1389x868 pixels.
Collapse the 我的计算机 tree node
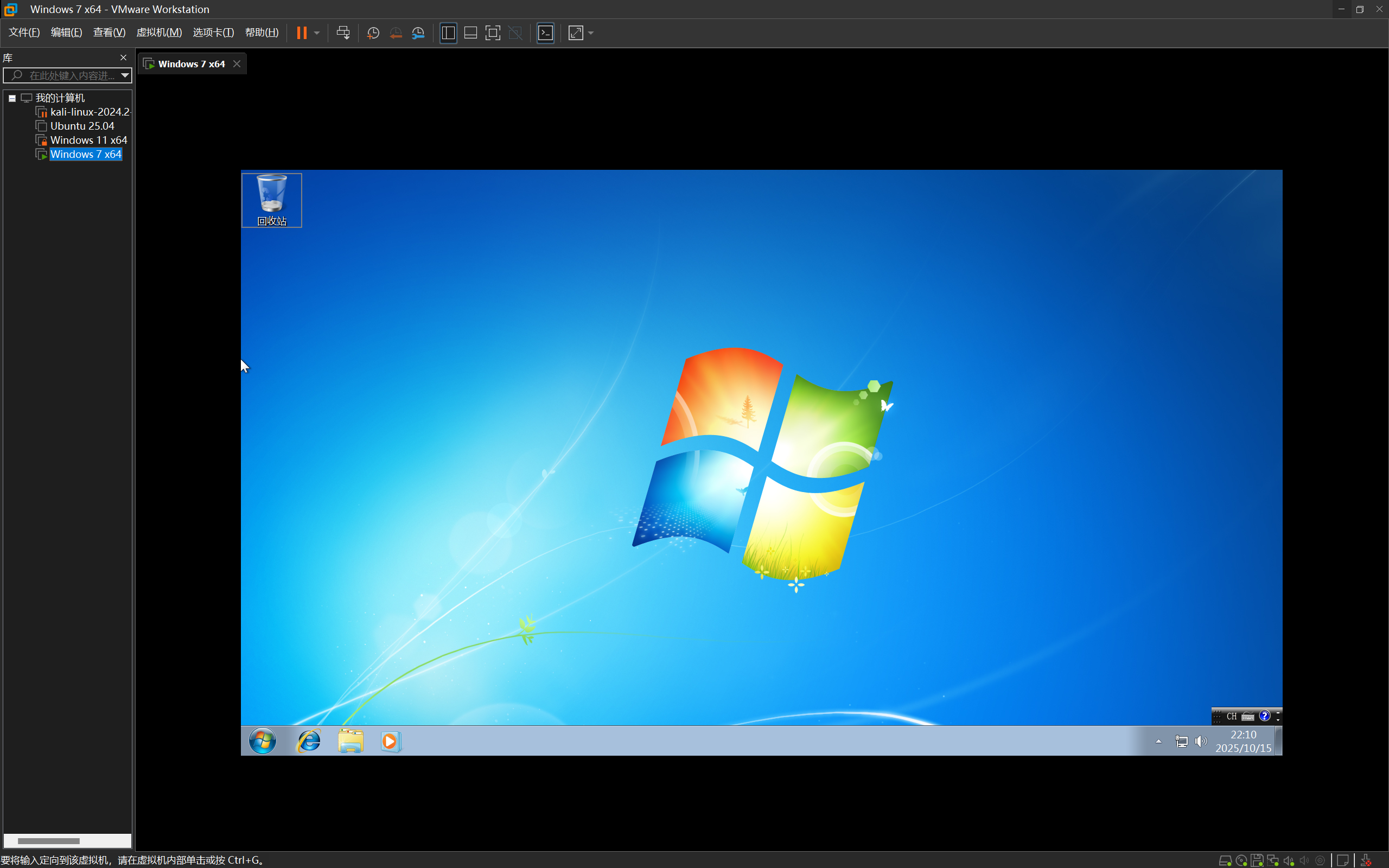pos(11,98)
